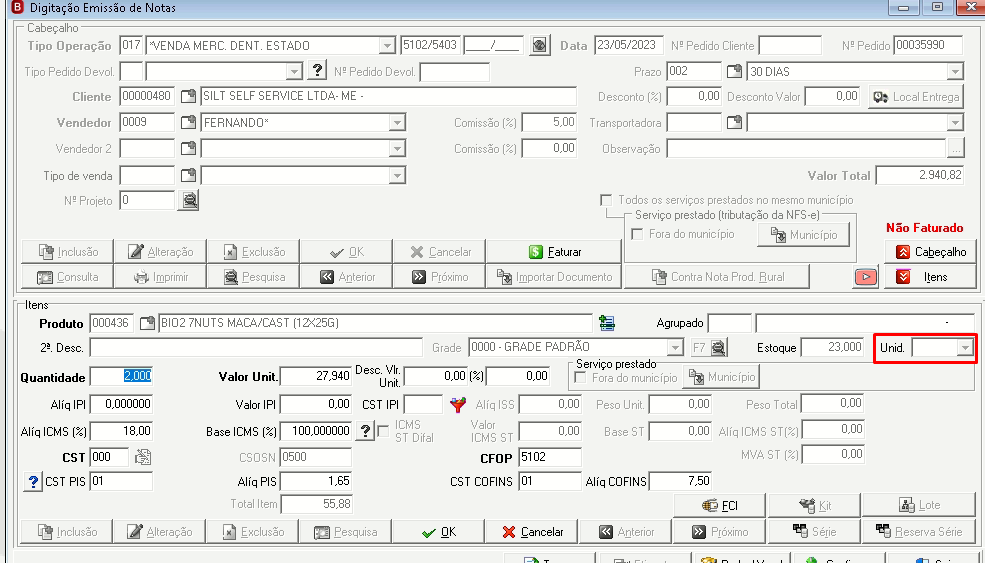Open Transportadora lookup icon
Viewport: 985px width, 563px height.
pyautogui.click(x=734, y=123)
